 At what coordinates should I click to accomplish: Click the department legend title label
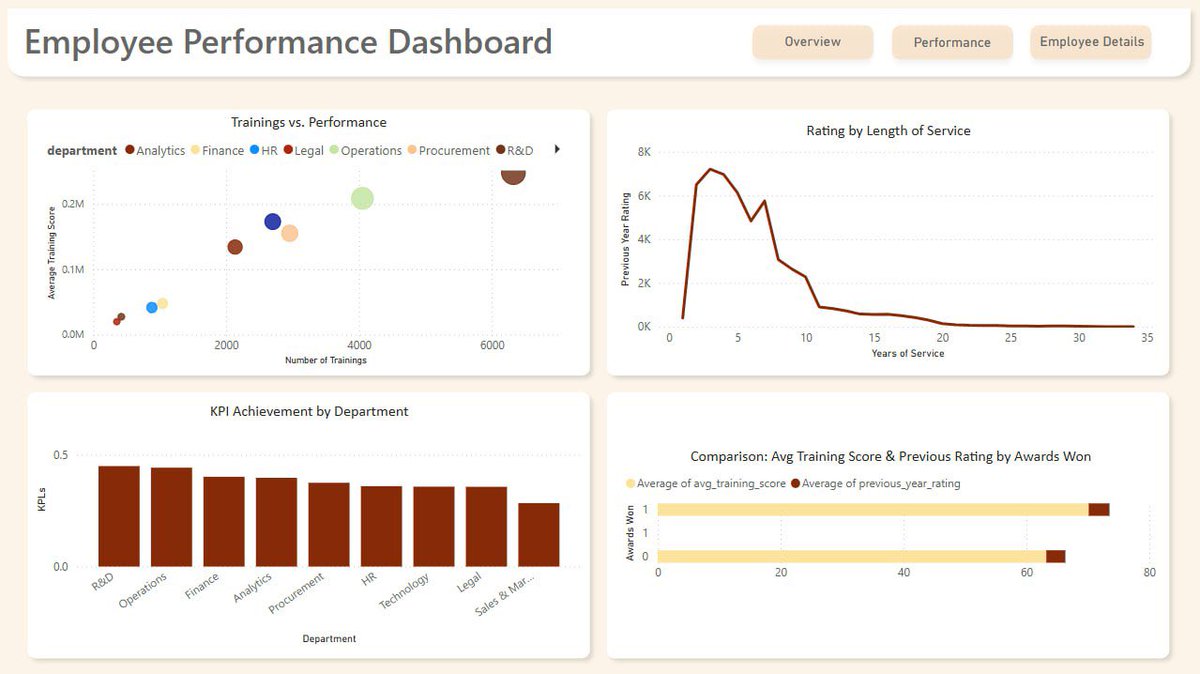click(x=82, y=150)
